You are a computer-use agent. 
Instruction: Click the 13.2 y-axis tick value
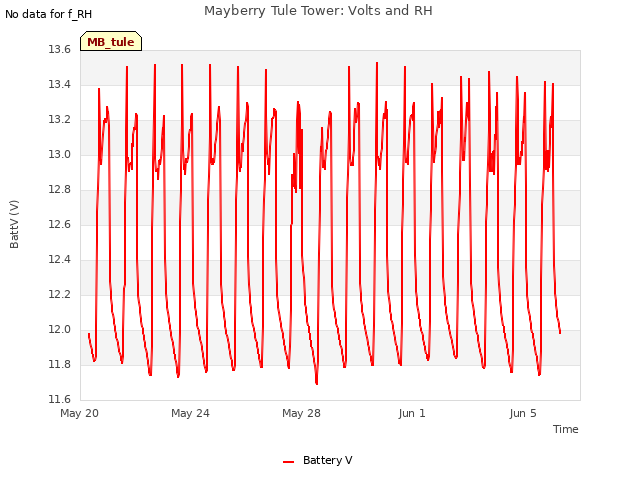60,120
